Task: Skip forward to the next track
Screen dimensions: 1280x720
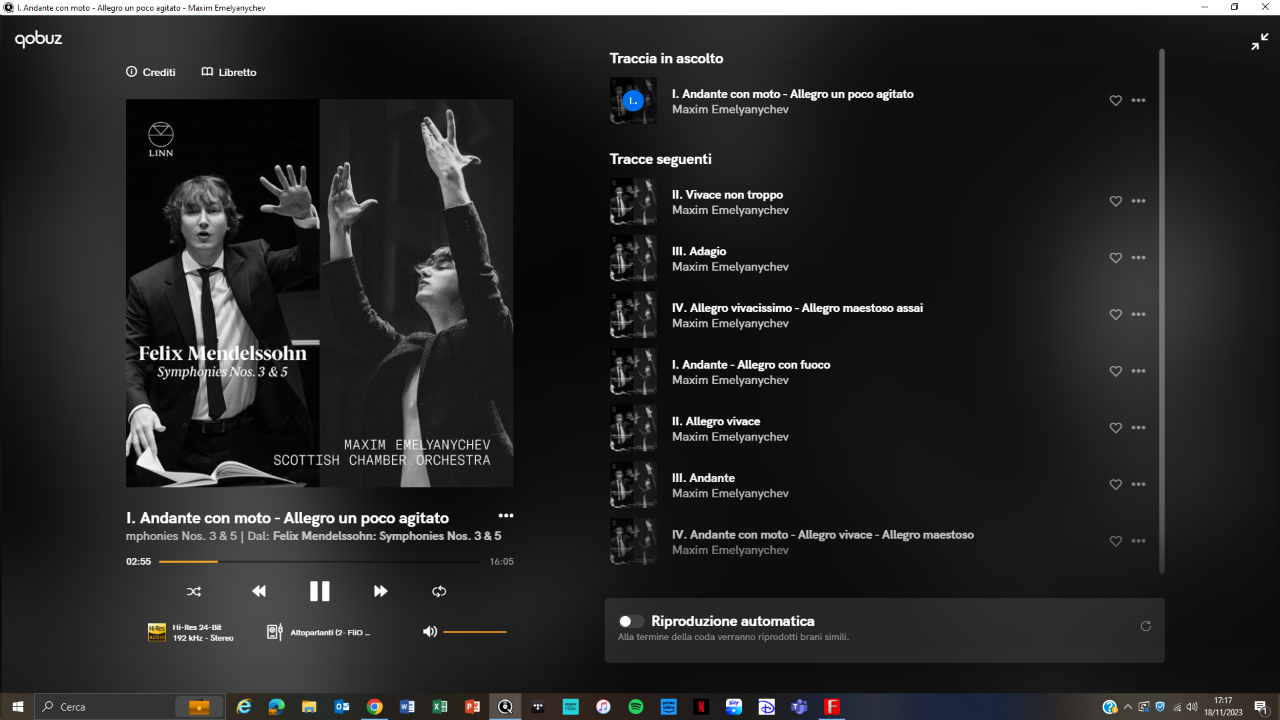Action: (380, 591)
